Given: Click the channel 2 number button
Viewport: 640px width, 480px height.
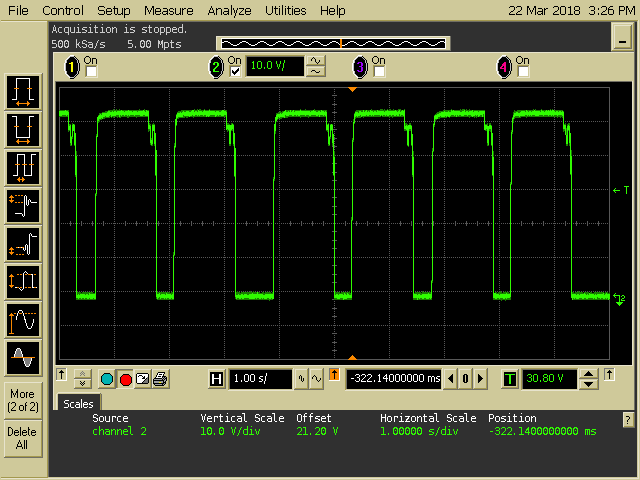Looking at the screenshot, I should click(216, 67).
